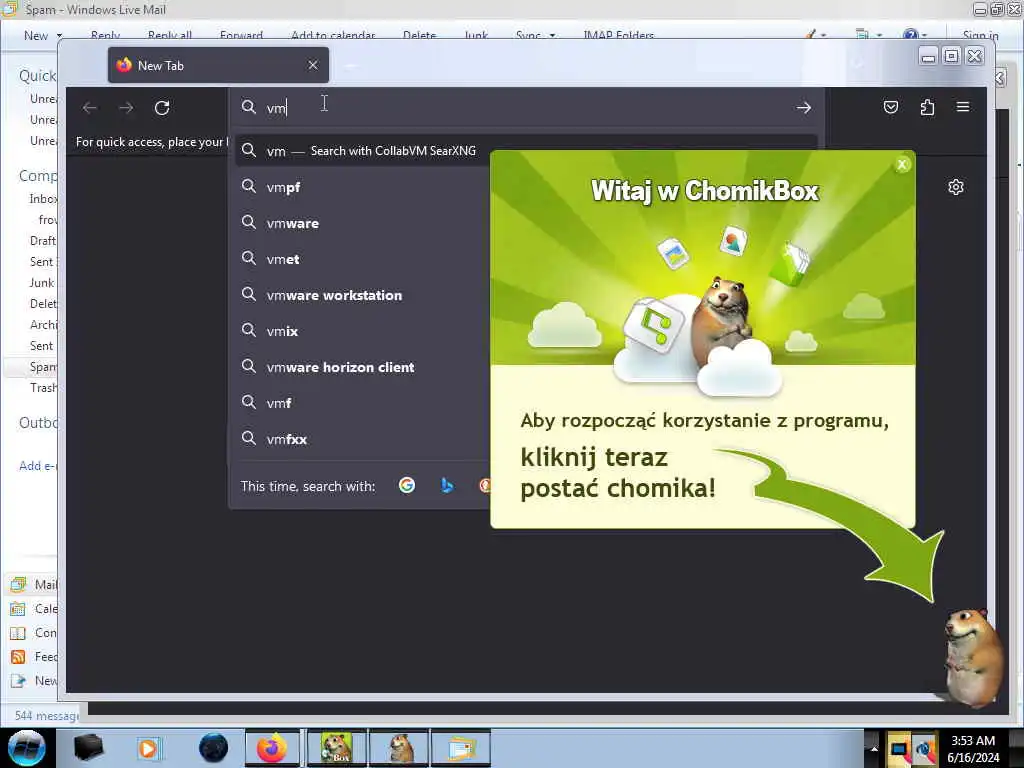This screenshot has height=768, width=1024.
Task: Select the vmware suggestion
Action: tap(362, 223)
